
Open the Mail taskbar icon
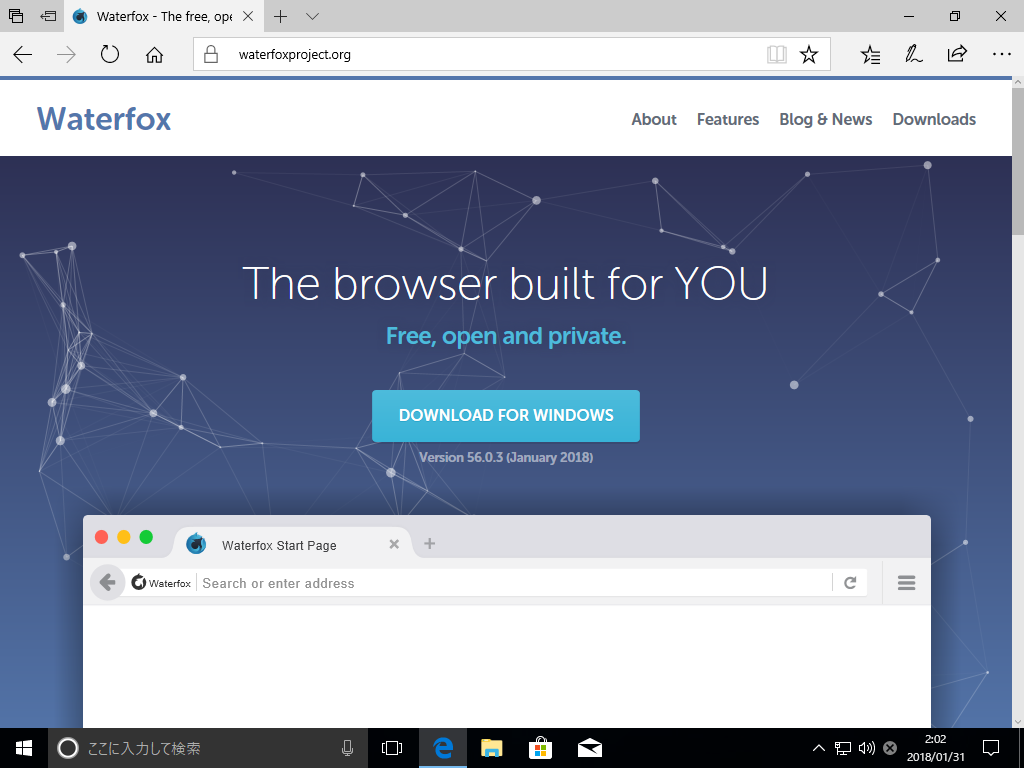tap(590, 748)
